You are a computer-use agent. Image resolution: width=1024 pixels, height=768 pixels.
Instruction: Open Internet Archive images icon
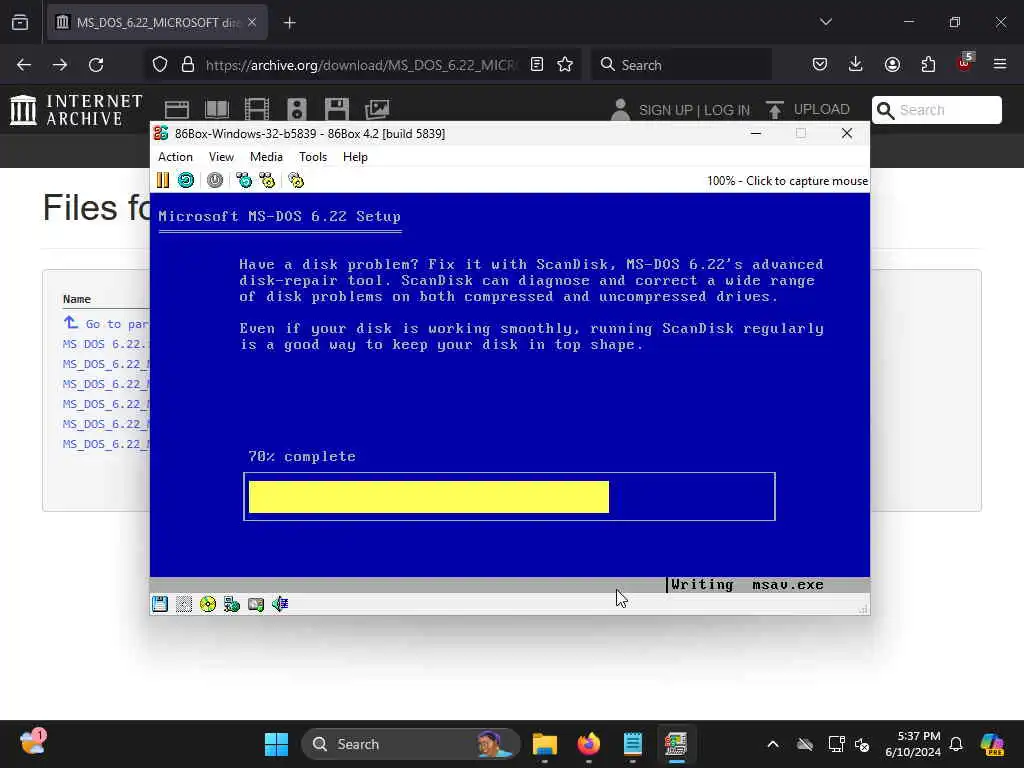pos(377,109)
